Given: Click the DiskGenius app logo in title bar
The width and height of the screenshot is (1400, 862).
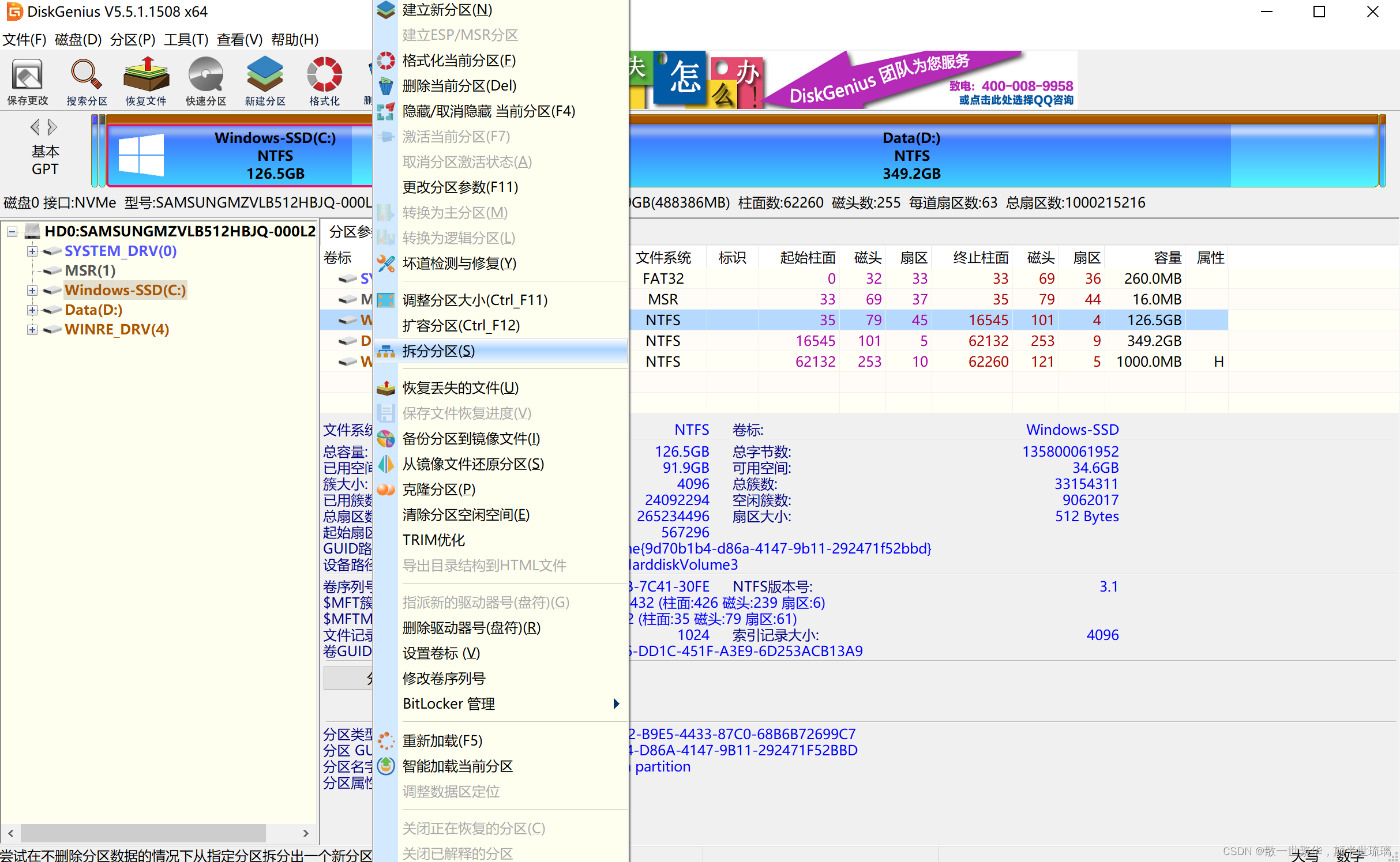Looking at the screenshot, I should pos(14,12).
